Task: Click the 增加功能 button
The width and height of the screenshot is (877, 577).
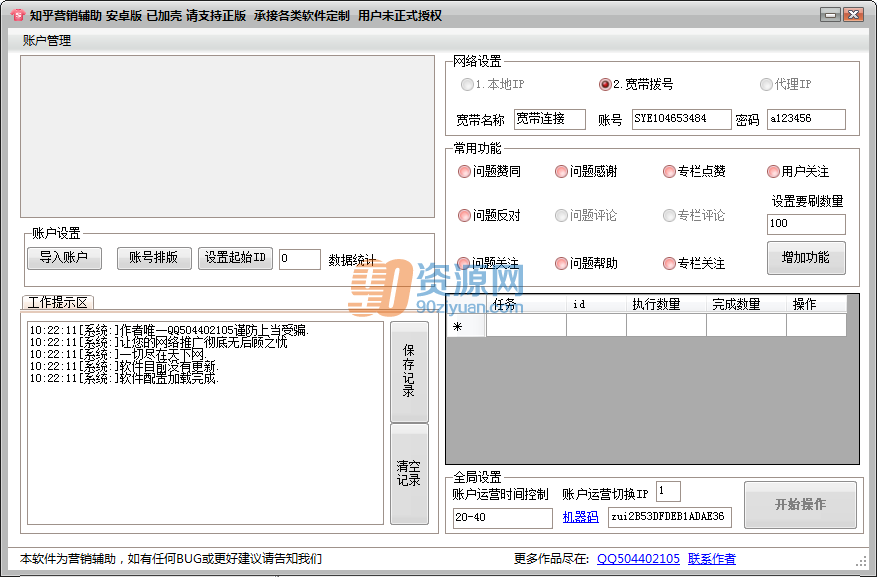Action: (x=806, y=258)
